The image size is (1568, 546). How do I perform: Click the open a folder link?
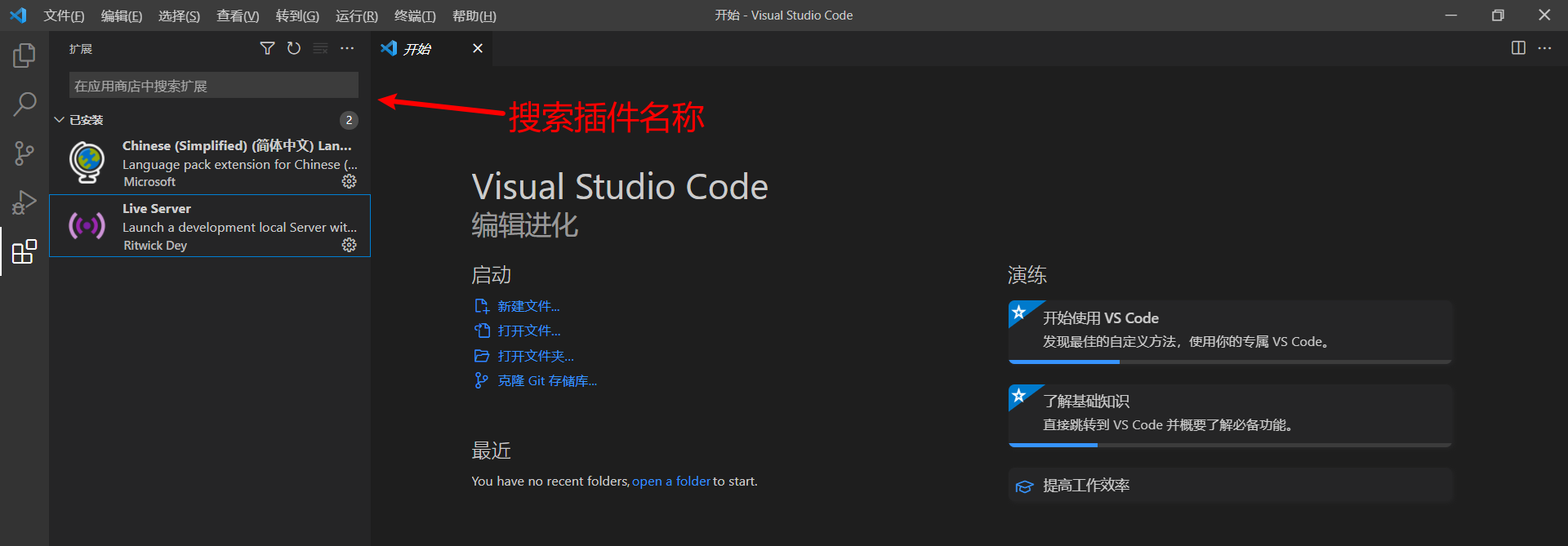pyautogui.click(x=670, y=482)
